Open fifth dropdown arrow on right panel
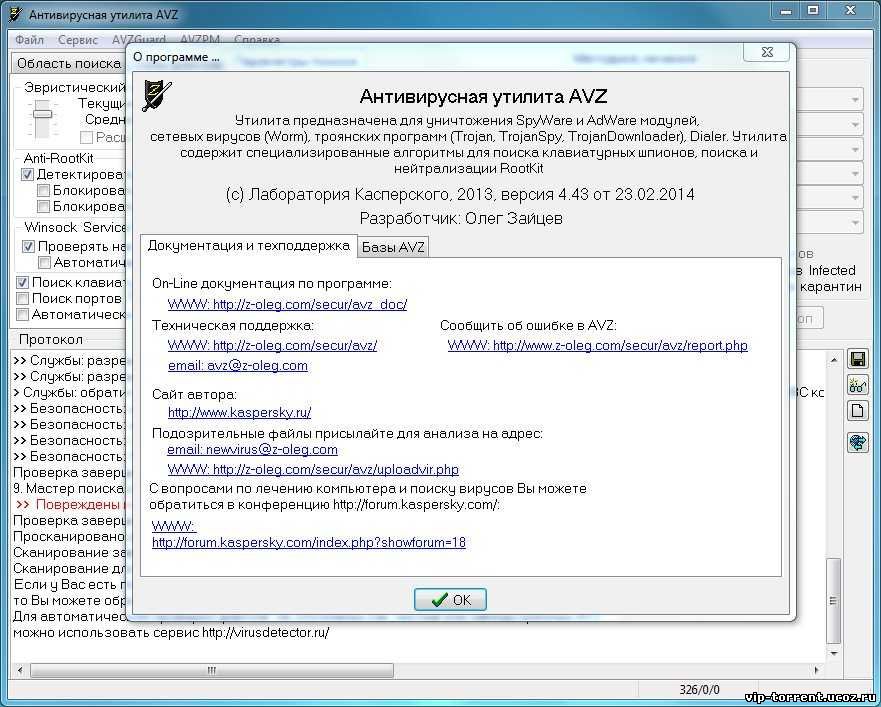 click(855, 198)
